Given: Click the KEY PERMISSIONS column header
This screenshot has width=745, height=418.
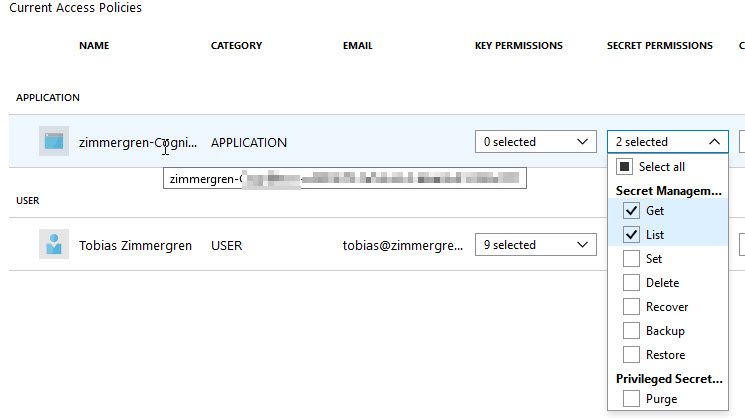Looking at the screenshot, I should (x=518, y=46).
